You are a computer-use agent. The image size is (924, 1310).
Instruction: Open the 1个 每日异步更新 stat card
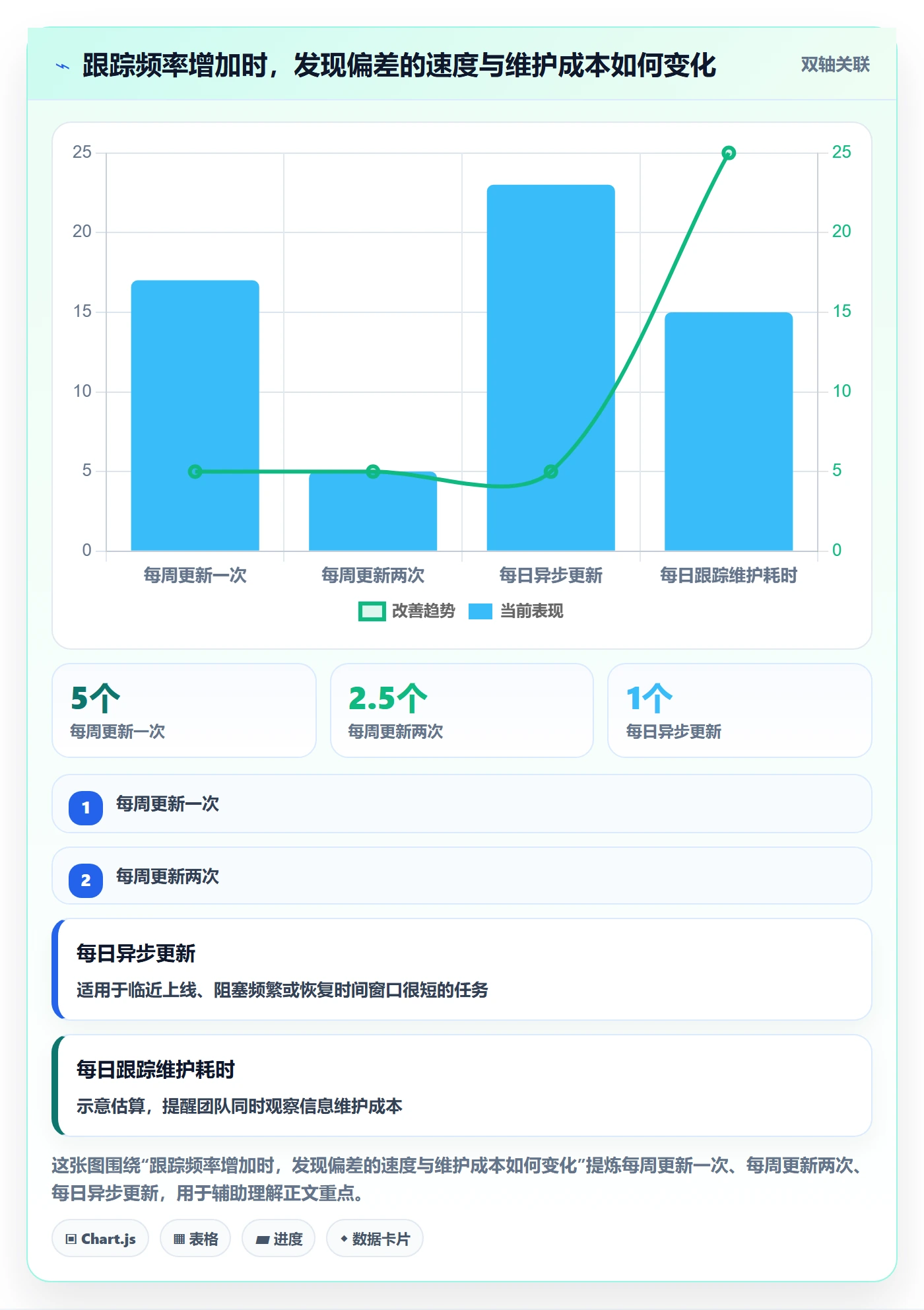coord(740,710)
